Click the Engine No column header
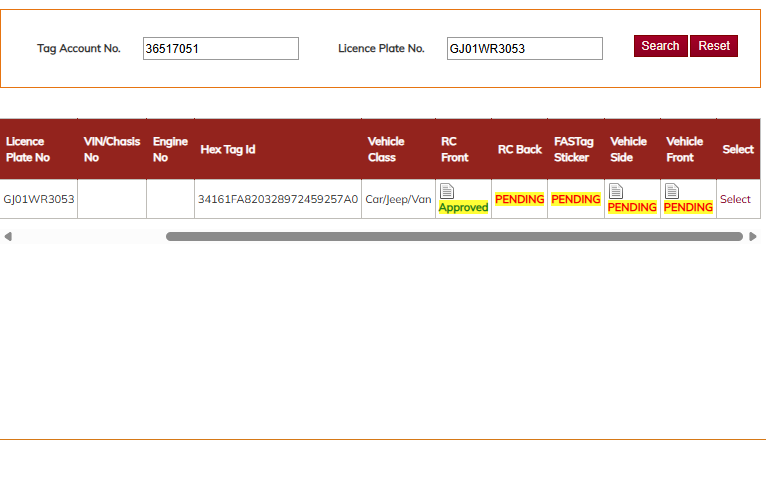Viewport: 766px width, 484px height. click(x=170, y=149)
